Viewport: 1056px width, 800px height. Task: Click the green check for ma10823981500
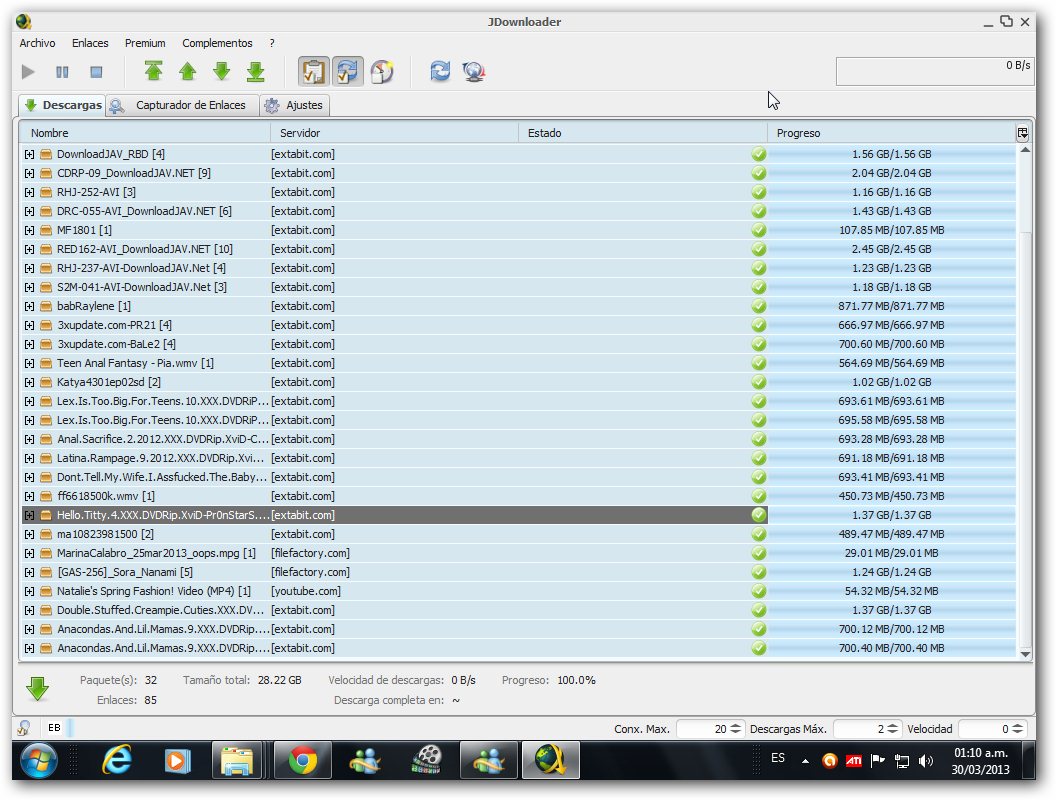coord(759,534)
